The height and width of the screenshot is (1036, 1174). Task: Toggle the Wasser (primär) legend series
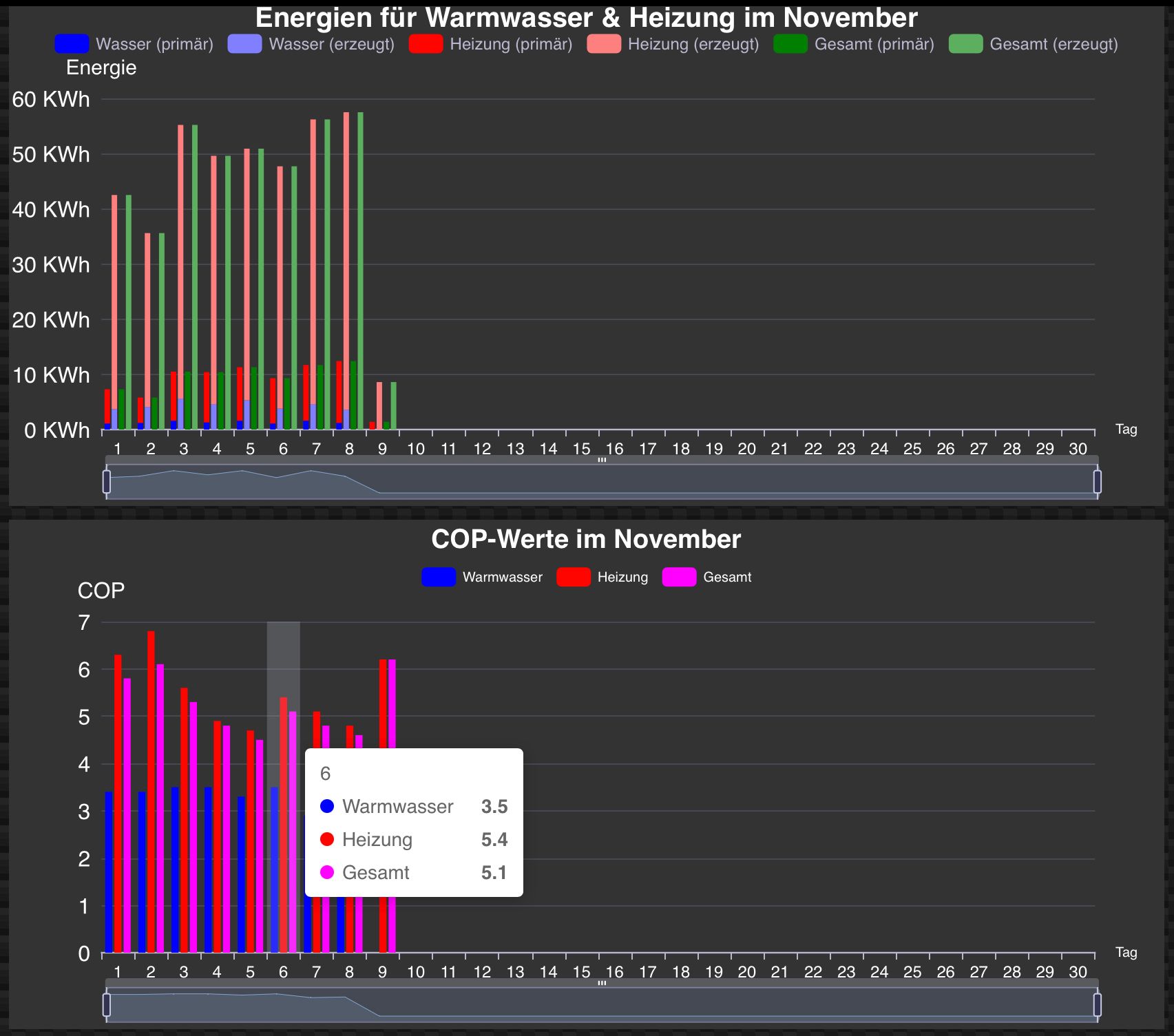click(134, 44)
